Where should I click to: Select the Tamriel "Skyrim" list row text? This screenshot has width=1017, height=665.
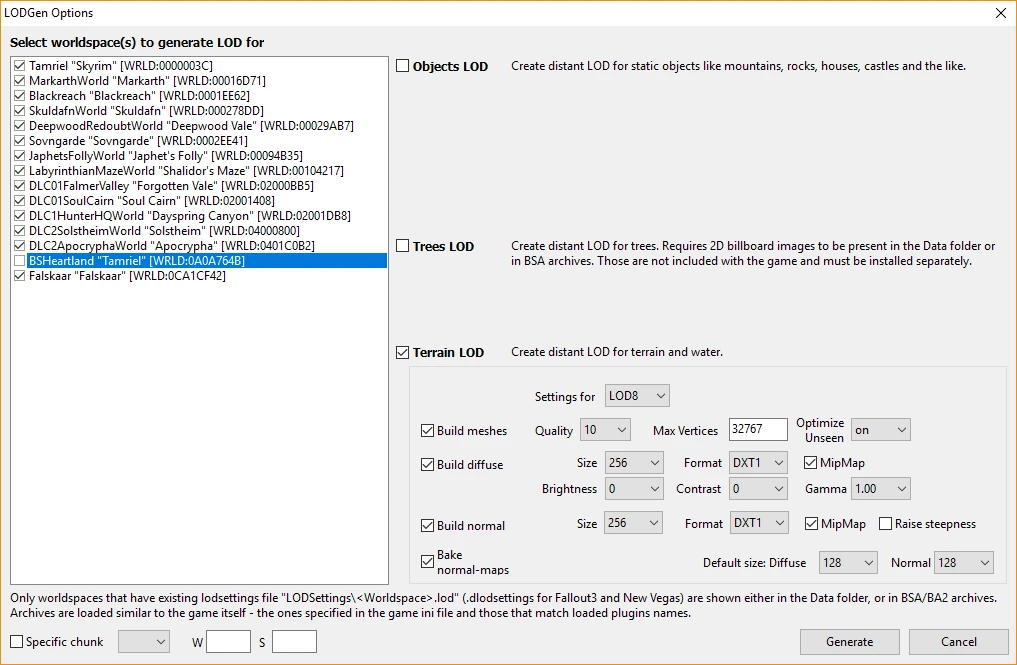pos(121,66)
